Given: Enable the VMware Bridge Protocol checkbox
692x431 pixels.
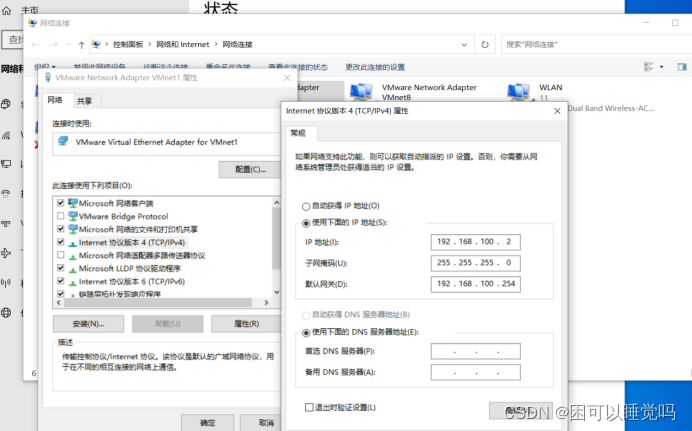Looking at the screenshot, I should tap(61, 216).
